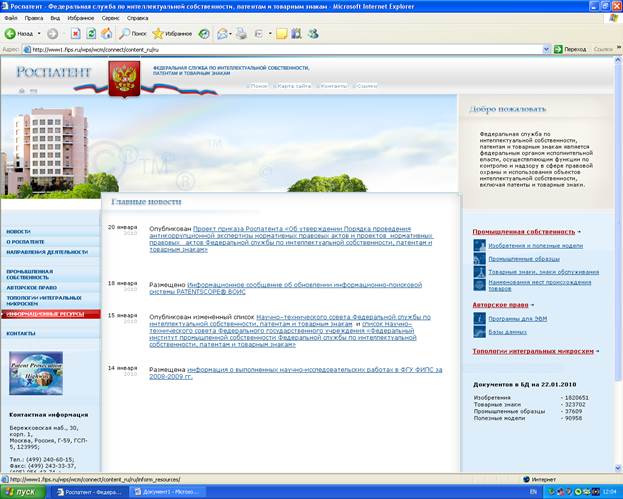The width and height of the screenshot is (623, 499).
Task: Open the address bar URL dropdown arrow
Action: click(546, 49)
